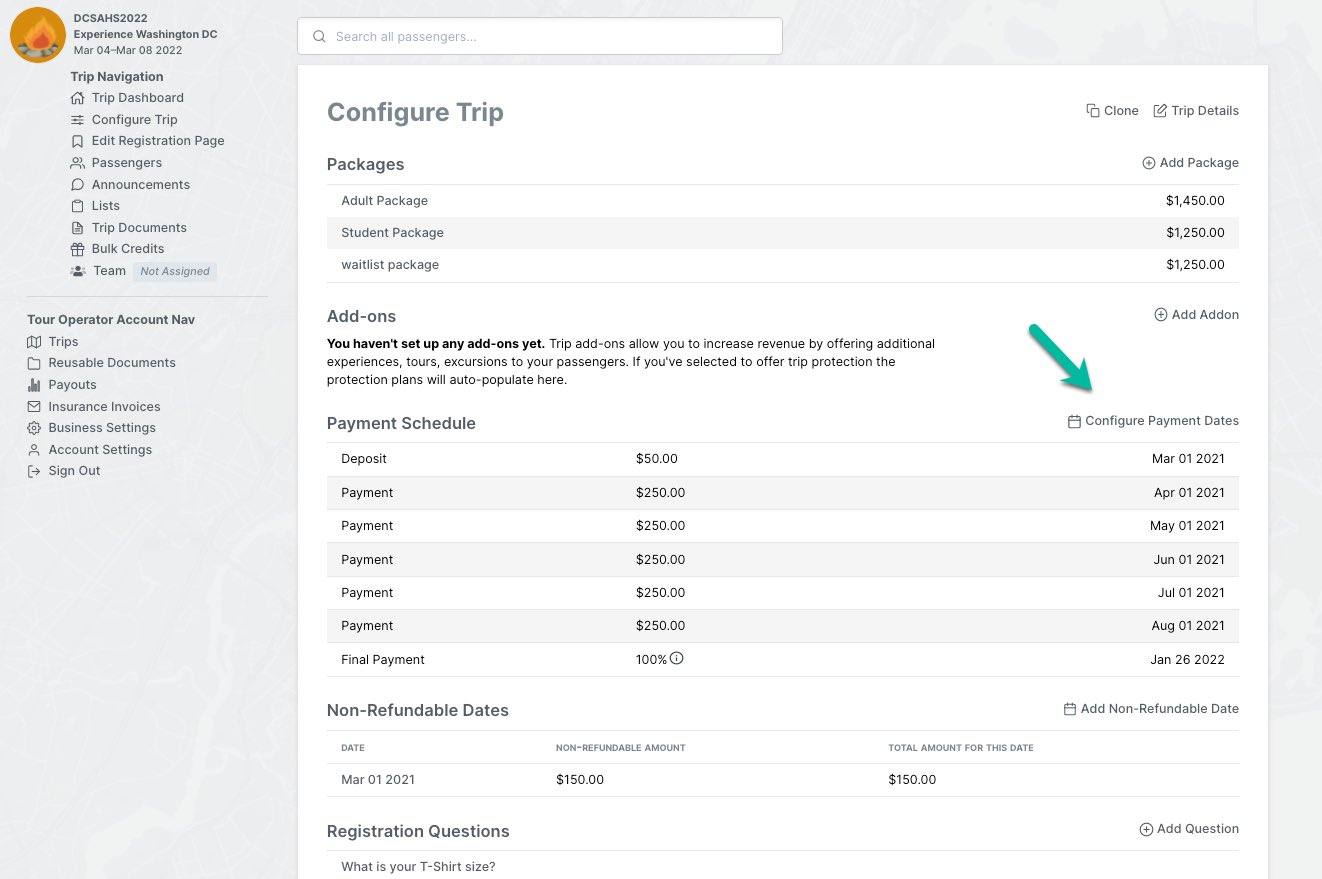Click the Add Package plus icon
Image resolution: width=1322 pixels, height=879 pixels.
pos(1149,163)
